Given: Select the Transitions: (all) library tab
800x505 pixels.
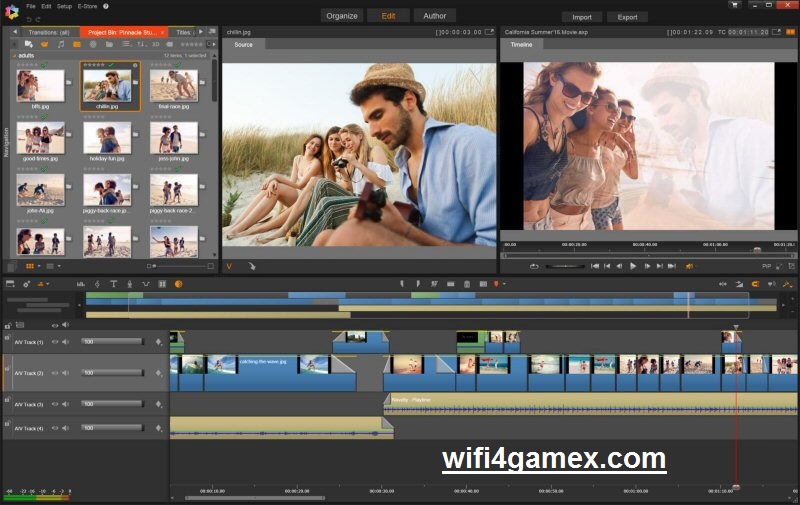Looking at the screenshot, I should [49, 32].
